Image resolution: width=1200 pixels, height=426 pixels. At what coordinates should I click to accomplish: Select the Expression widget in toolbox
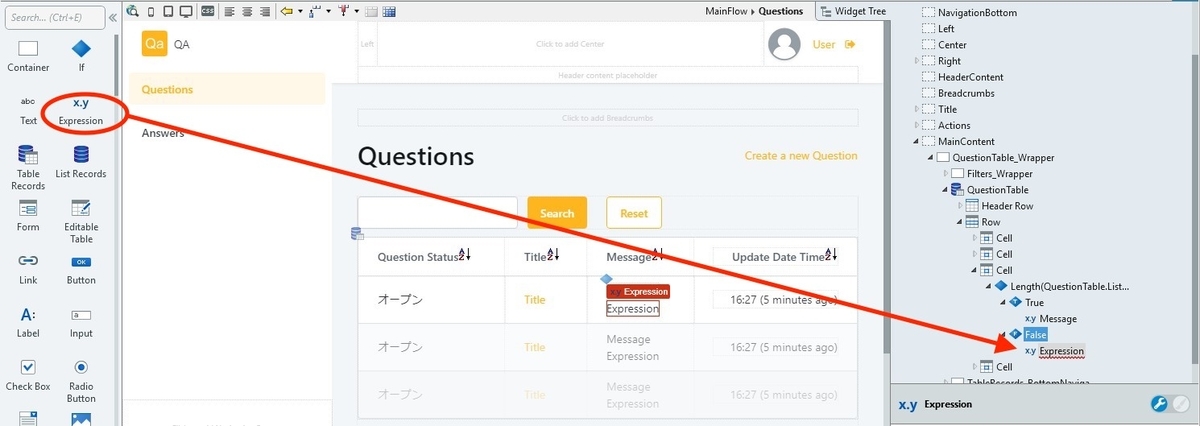click(x=81, y=110)
